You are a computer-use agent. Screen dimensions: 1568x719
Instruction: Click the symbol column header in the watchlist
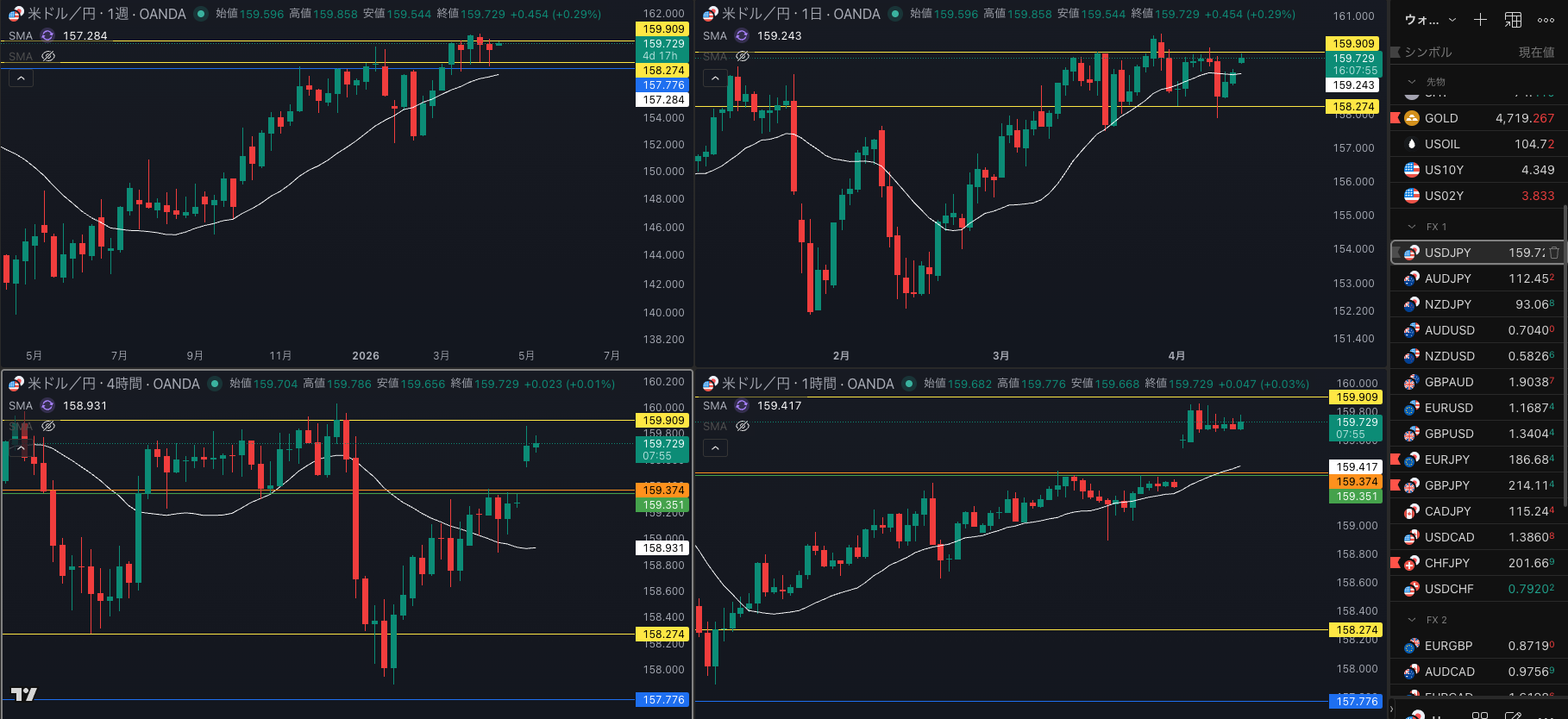[1428, 53]
